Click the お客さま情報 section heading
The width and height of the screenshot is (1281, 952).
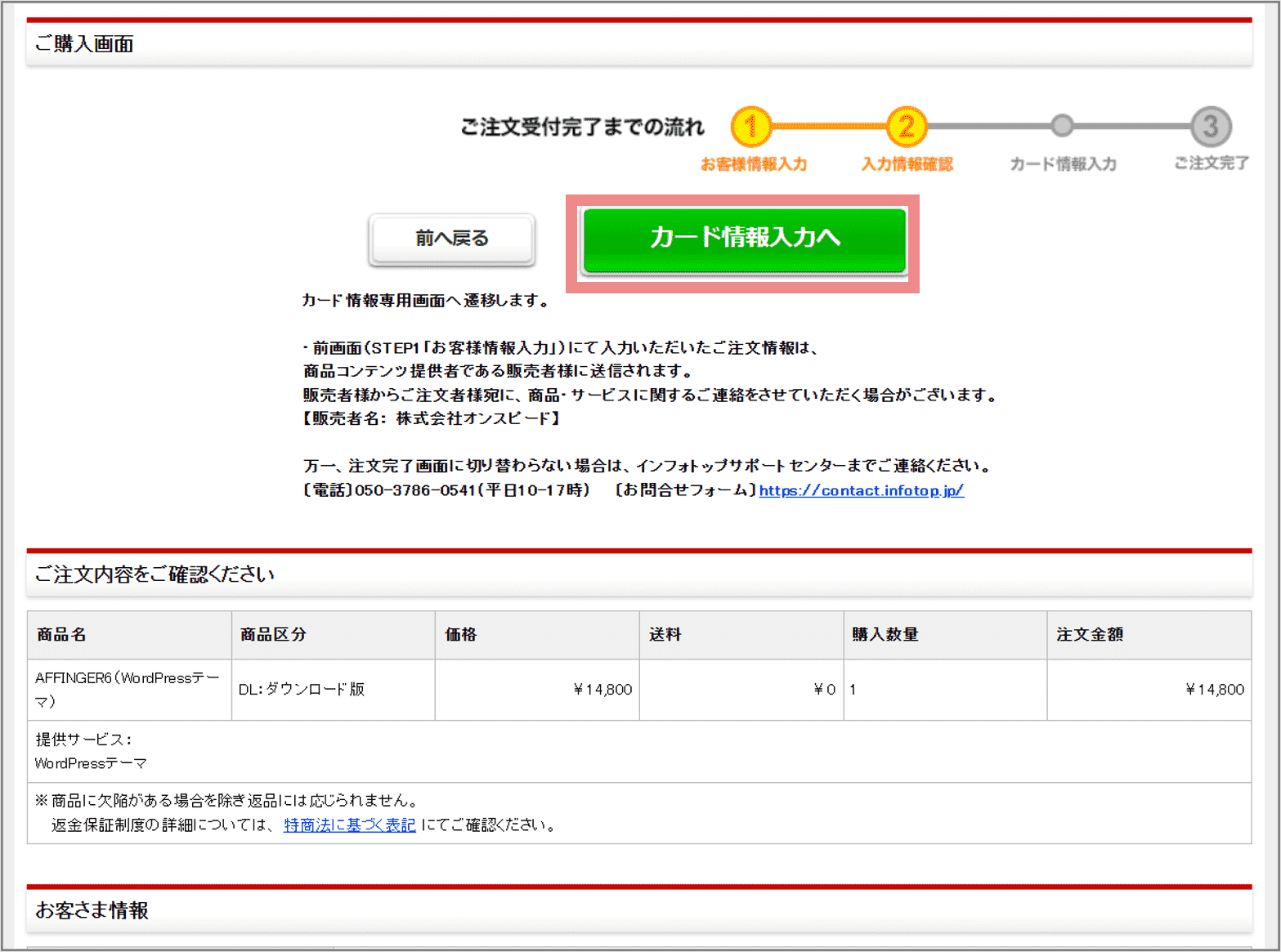tap(92, 910)
